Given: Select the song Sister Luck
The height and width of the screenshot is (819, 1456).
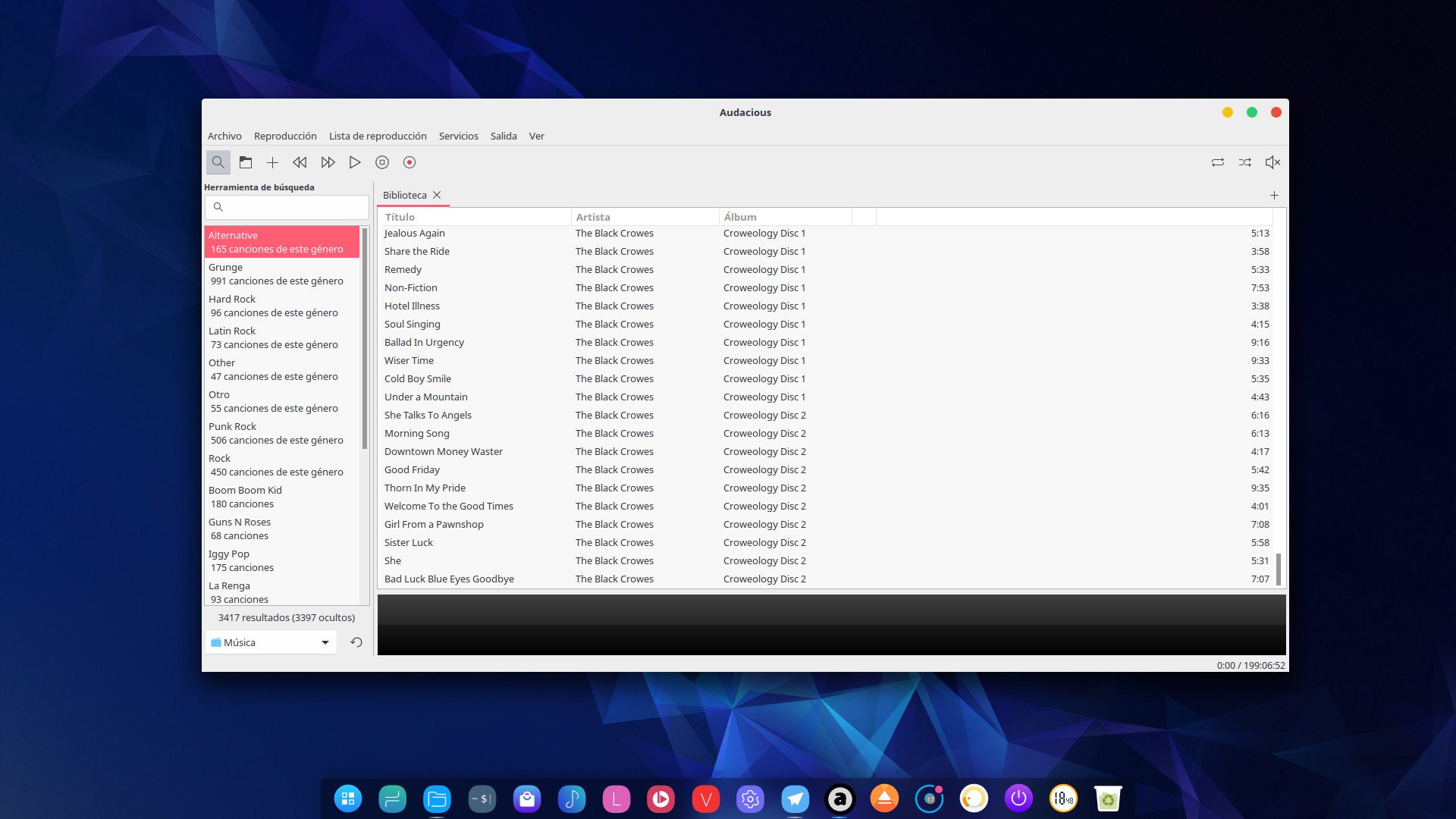Looking at the screenshot, I should point(827,542).
